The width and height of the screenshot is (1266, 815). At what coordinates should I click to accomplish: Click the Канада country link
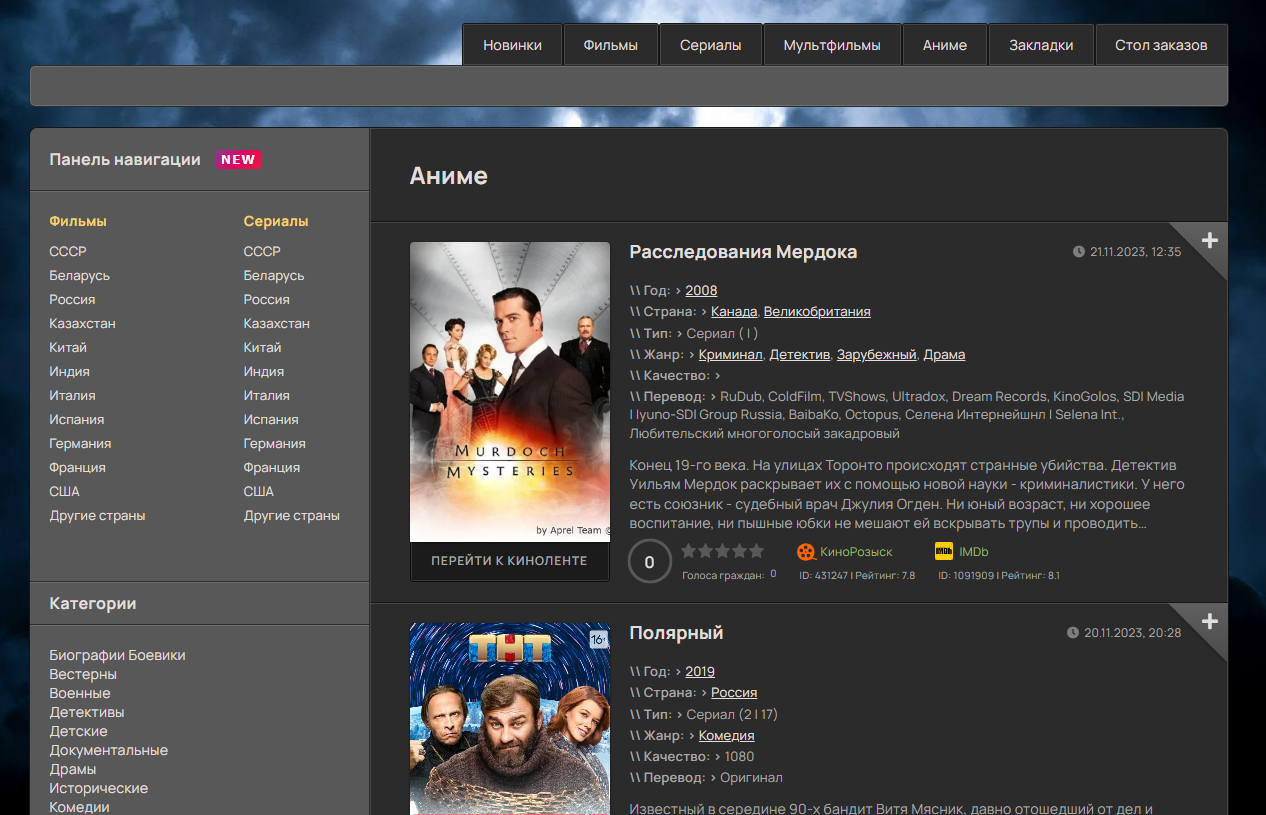(734, 311)
